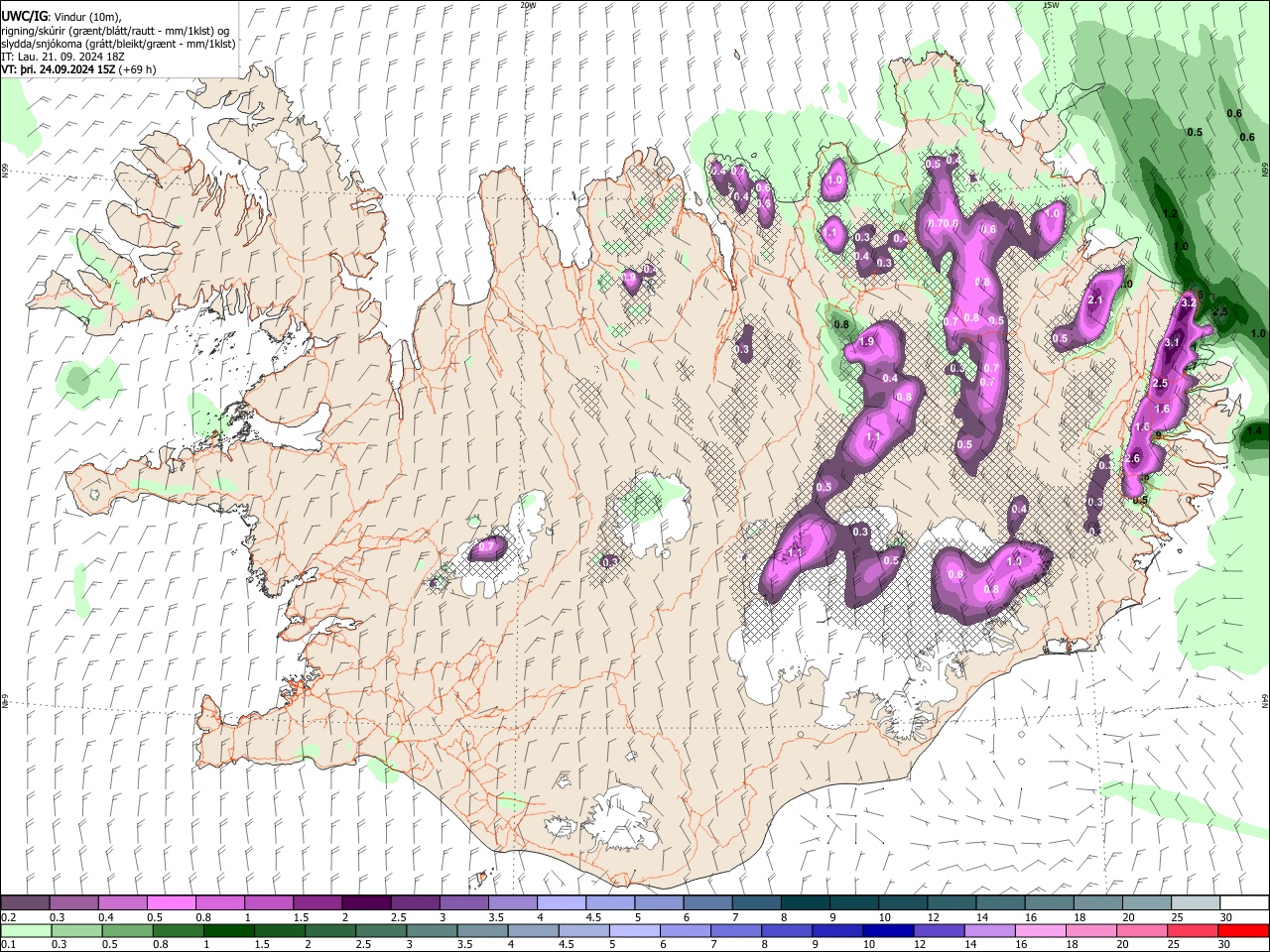The image size is (1270, 952).
Task: Pick the bottom scale blue swatch at 8
Action: tap(785, 930)
